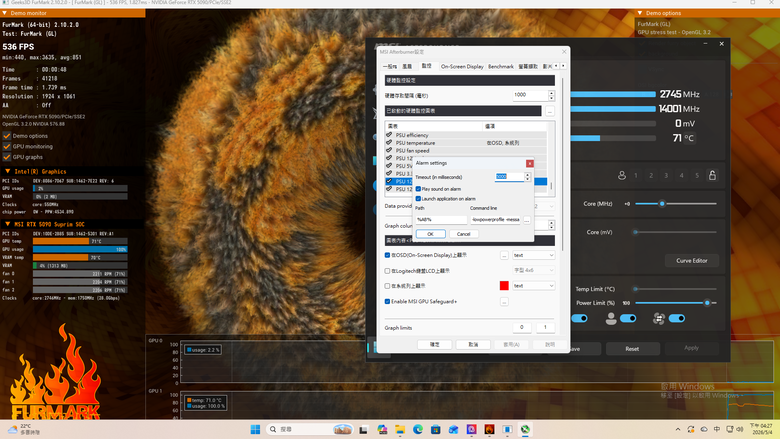
Task: Click the alarm Command line field
Action: tap(495, 219)
